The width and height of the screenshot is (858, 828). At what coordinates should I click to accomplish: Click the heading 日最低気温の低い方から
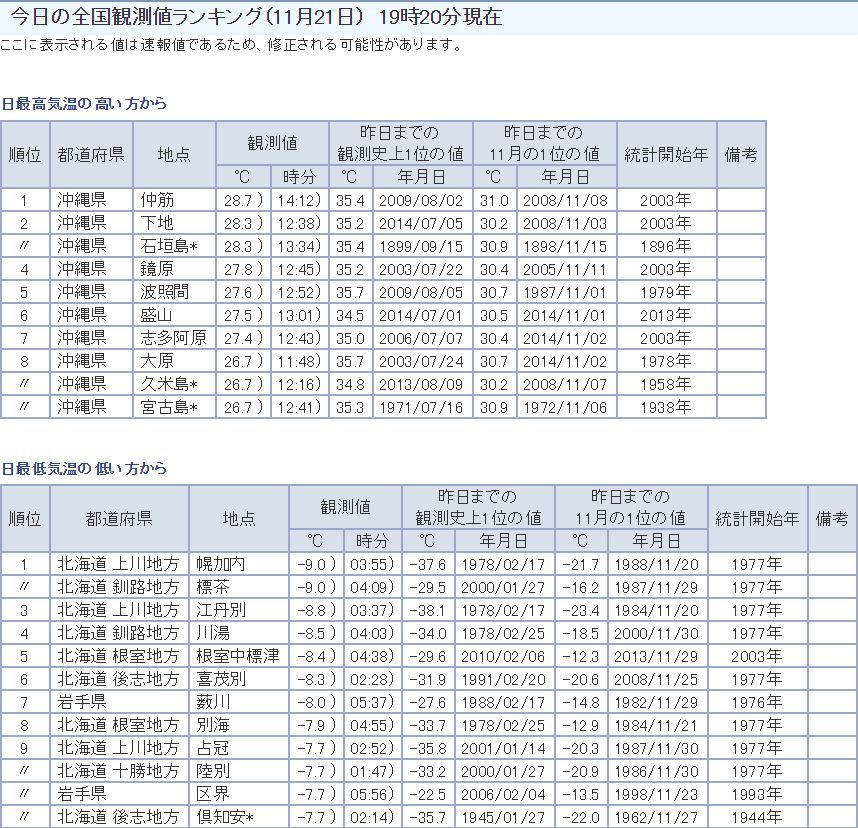[84, 468]
